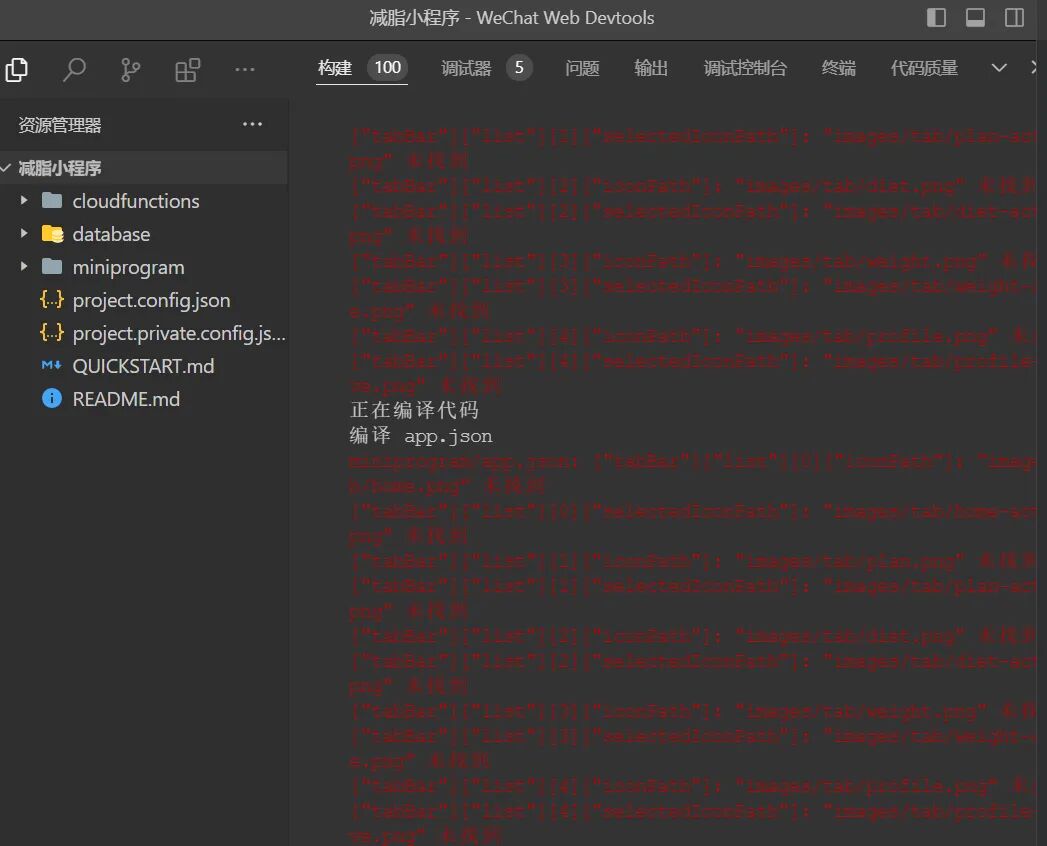Open QUICKSTART.md file
Screen dimensions: 1047x846
[143, 366]
